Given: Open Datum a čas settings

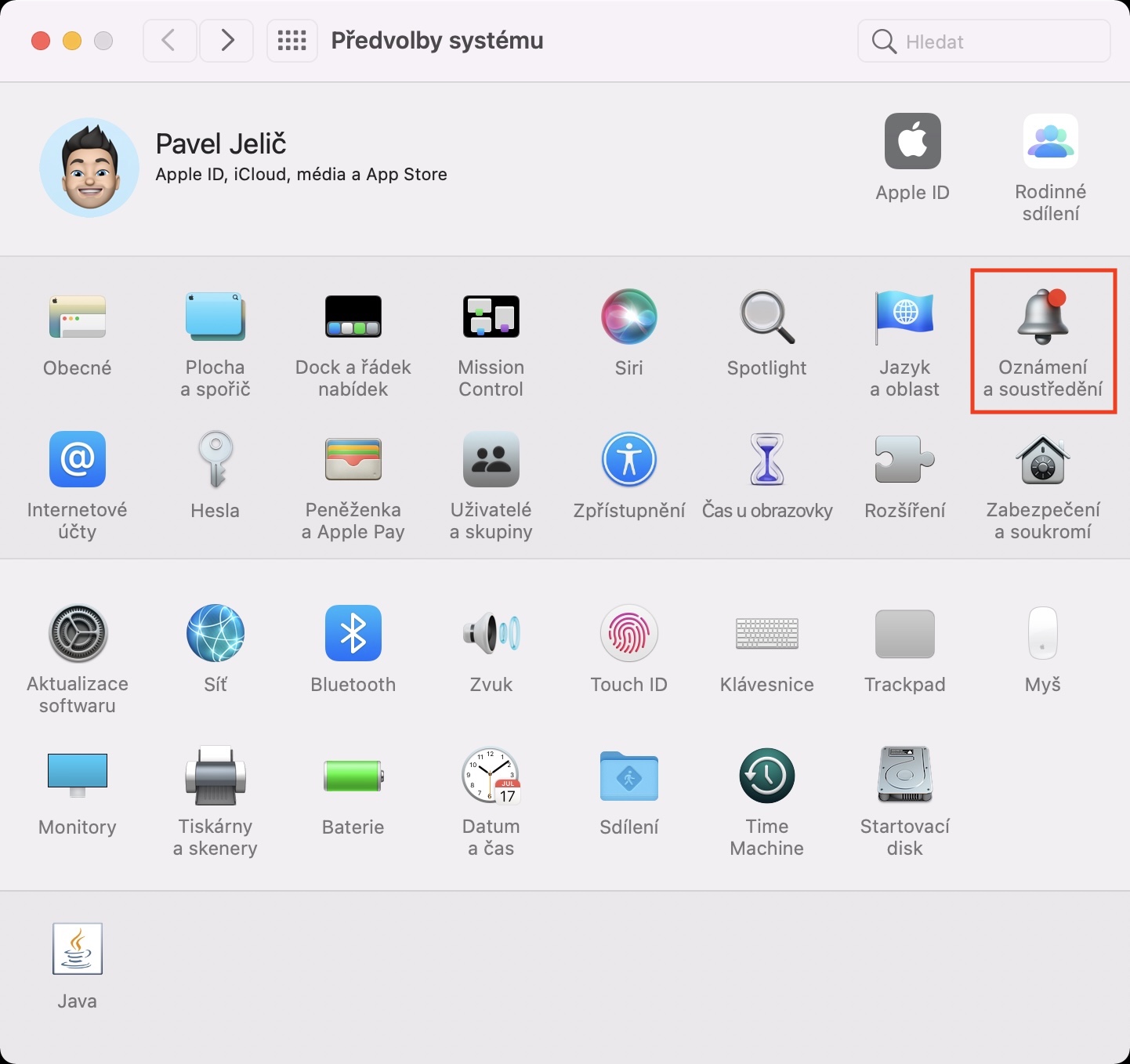Looking at the screenshot, I should pyautogui.click(x=491, y=776).
